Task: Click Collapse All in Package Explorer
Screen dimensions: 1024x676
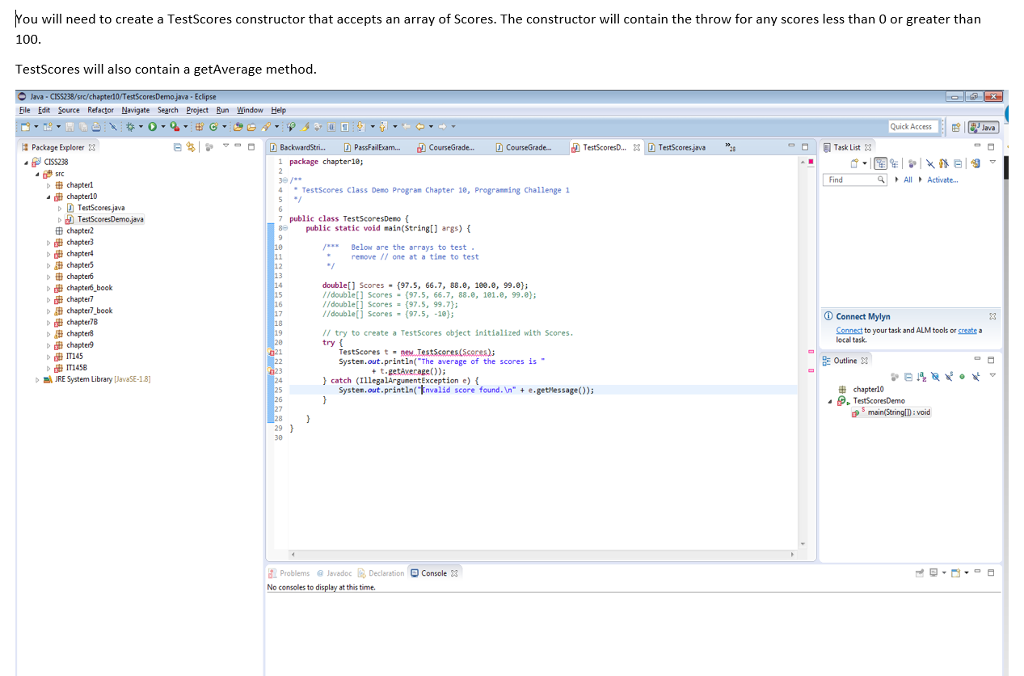Action: [177, 148]
